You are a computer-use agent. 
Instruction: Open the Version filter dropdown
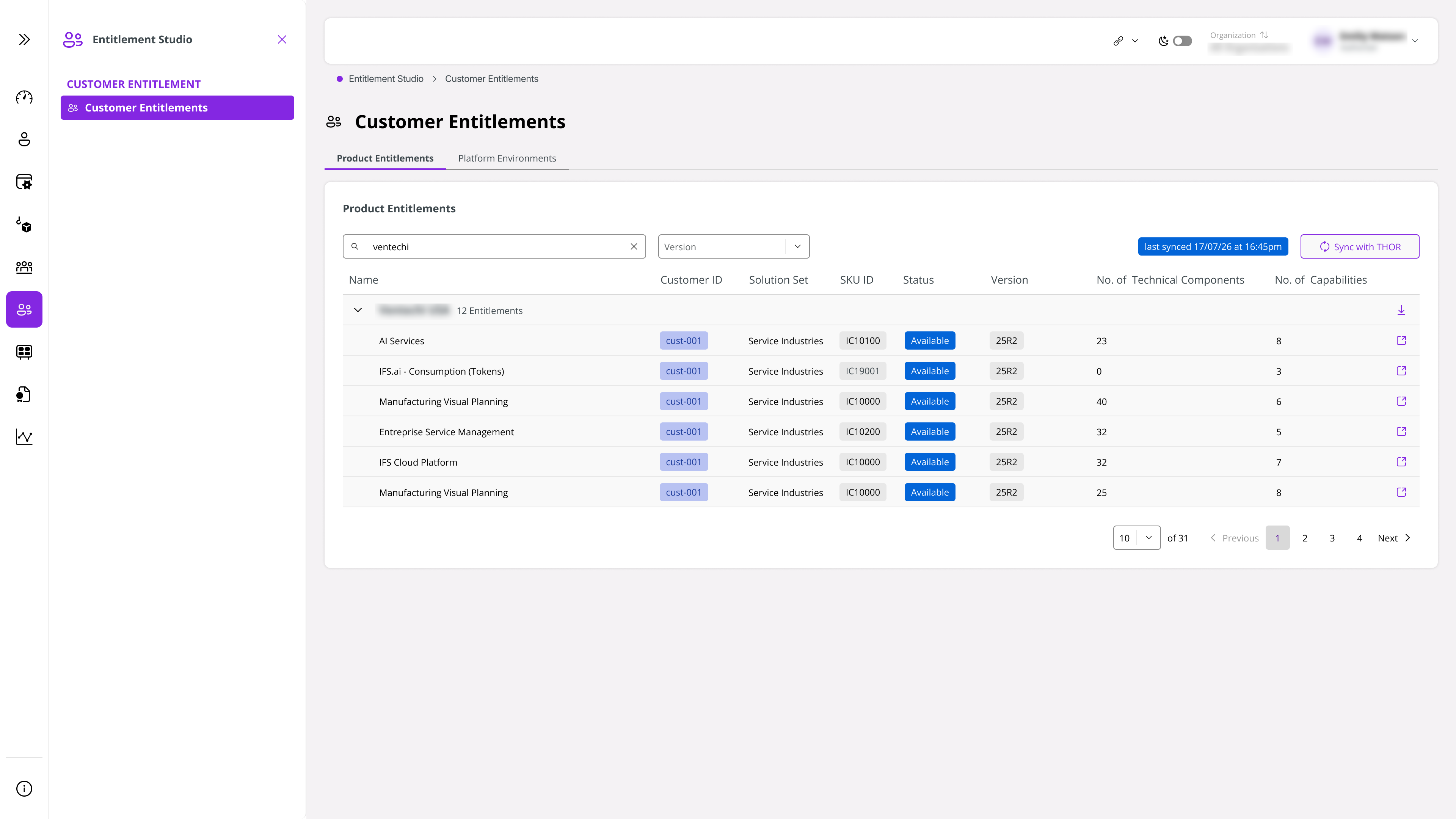click(734, 246)
